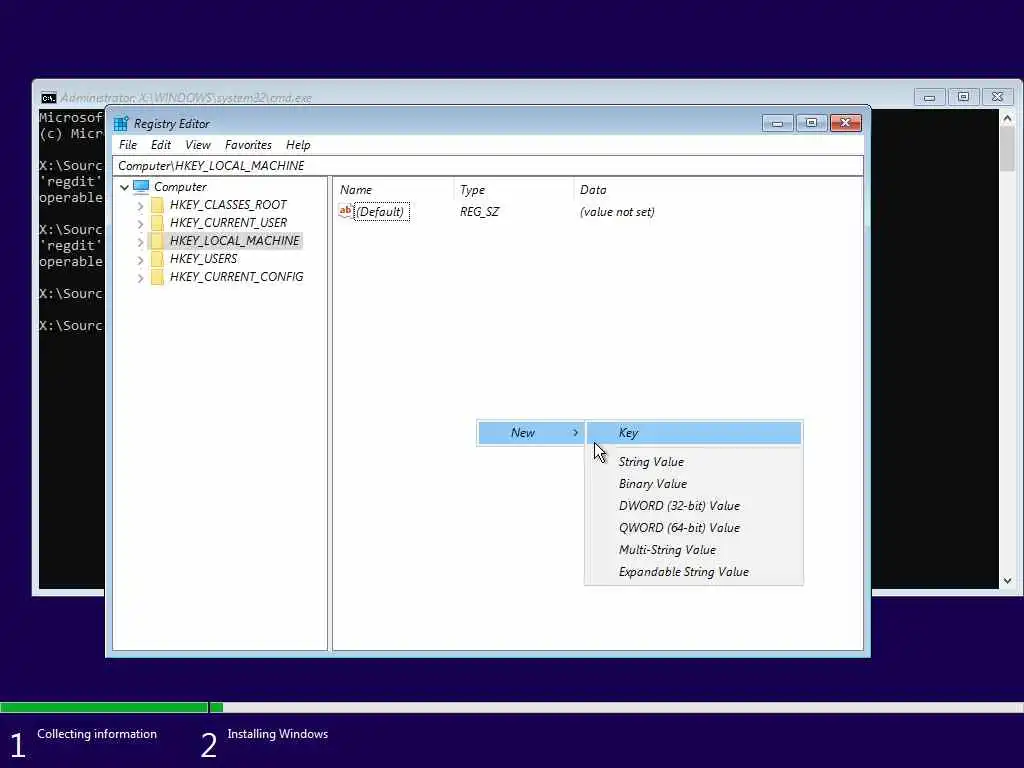
Task: Open the Favorites menu
Action: [248, 145]
